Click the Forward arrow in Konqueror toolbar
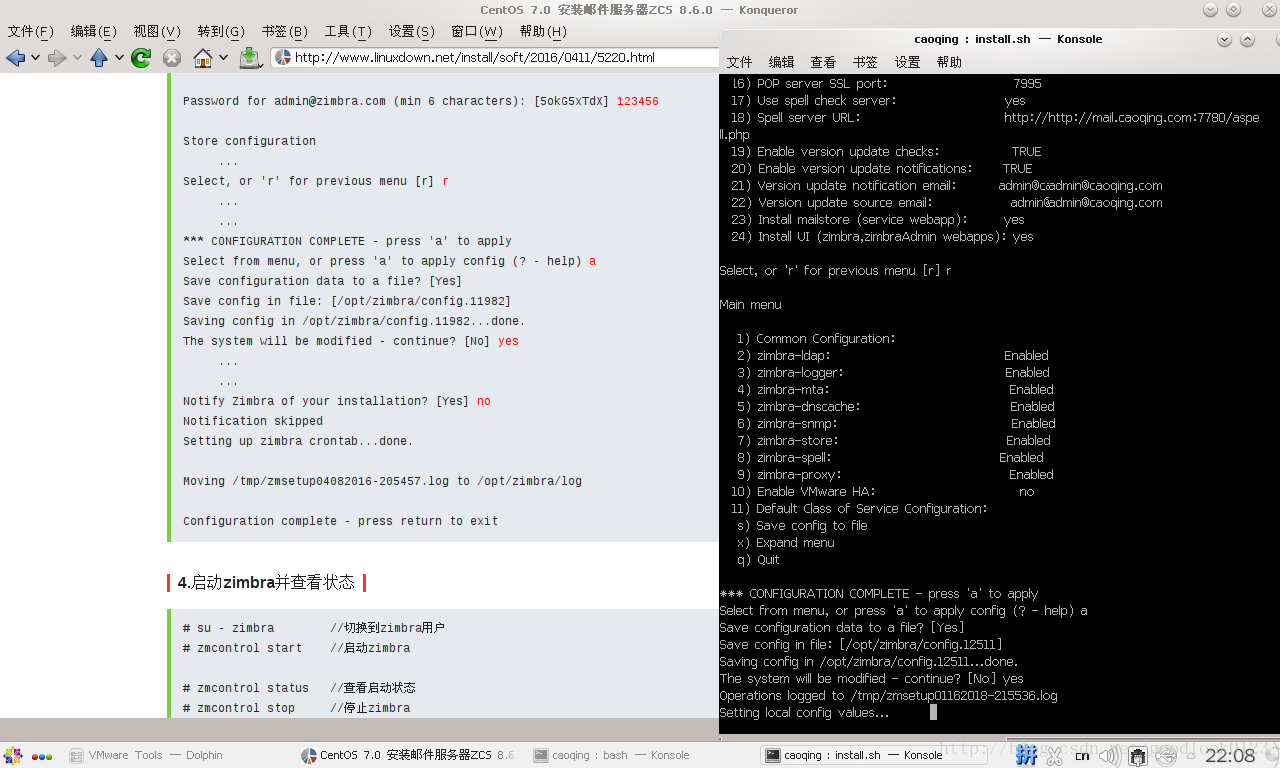Screen dimensions: 1280x768 pyautogui.click(x=57, y=58)
